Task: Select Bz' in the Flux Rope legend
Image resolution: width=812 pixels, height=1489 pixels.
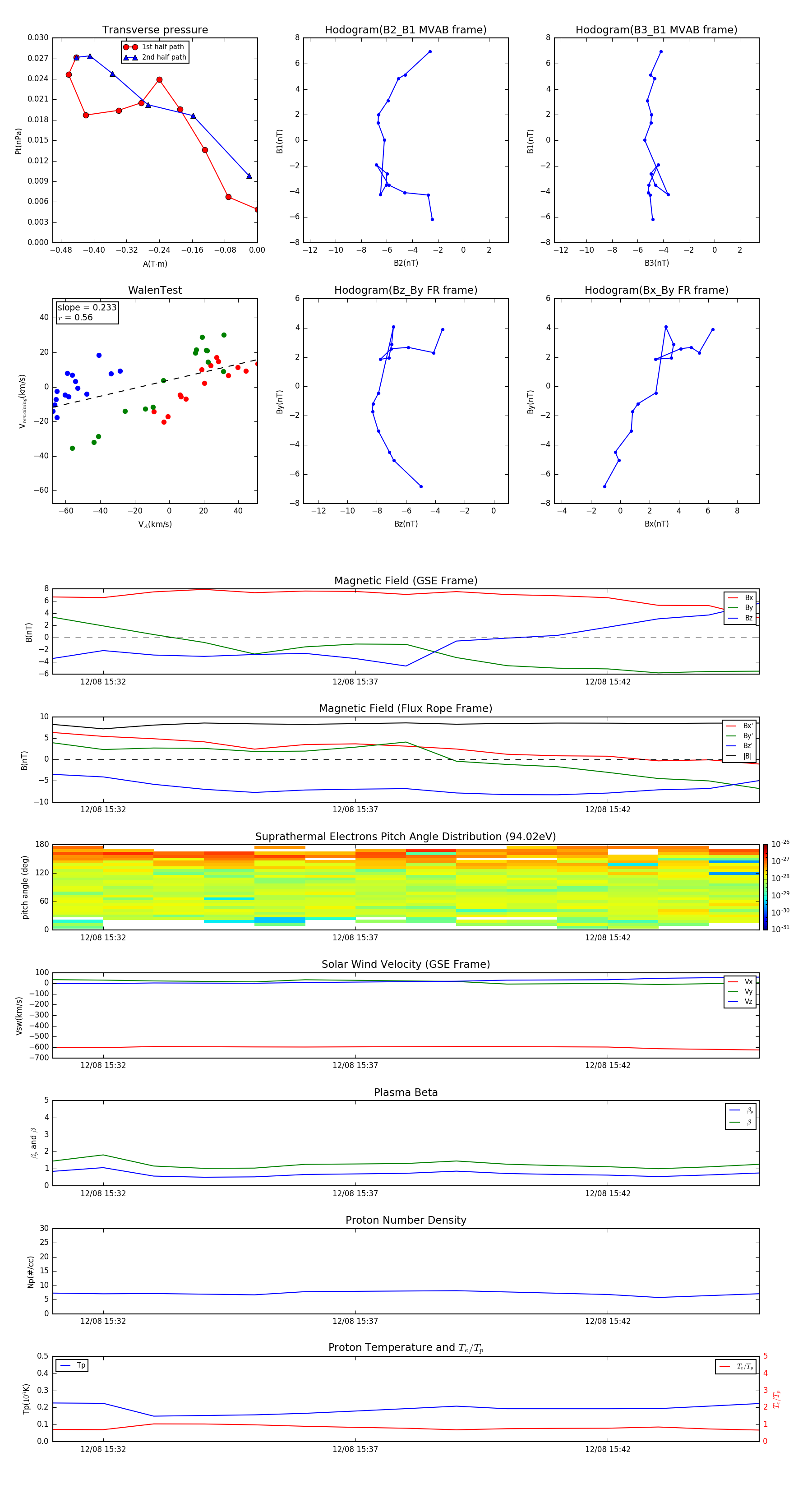Action: (x=740, y=746)
